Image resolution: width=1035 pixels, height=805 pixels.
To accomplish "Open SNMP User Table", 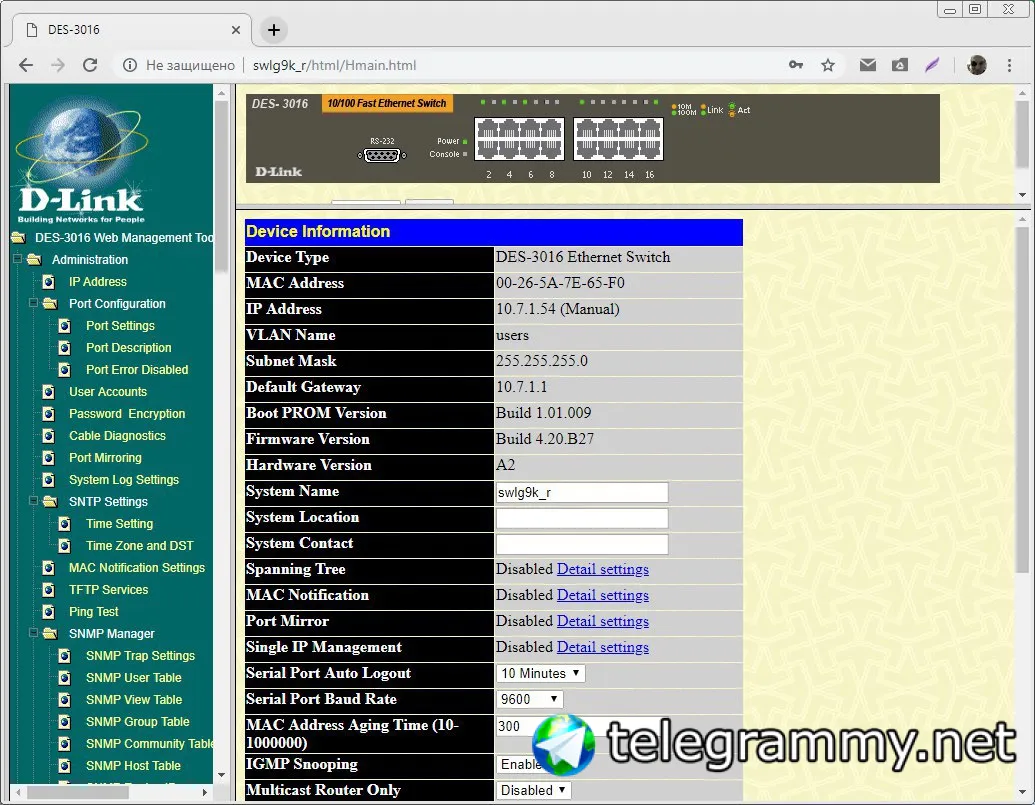I will [133, 678].
